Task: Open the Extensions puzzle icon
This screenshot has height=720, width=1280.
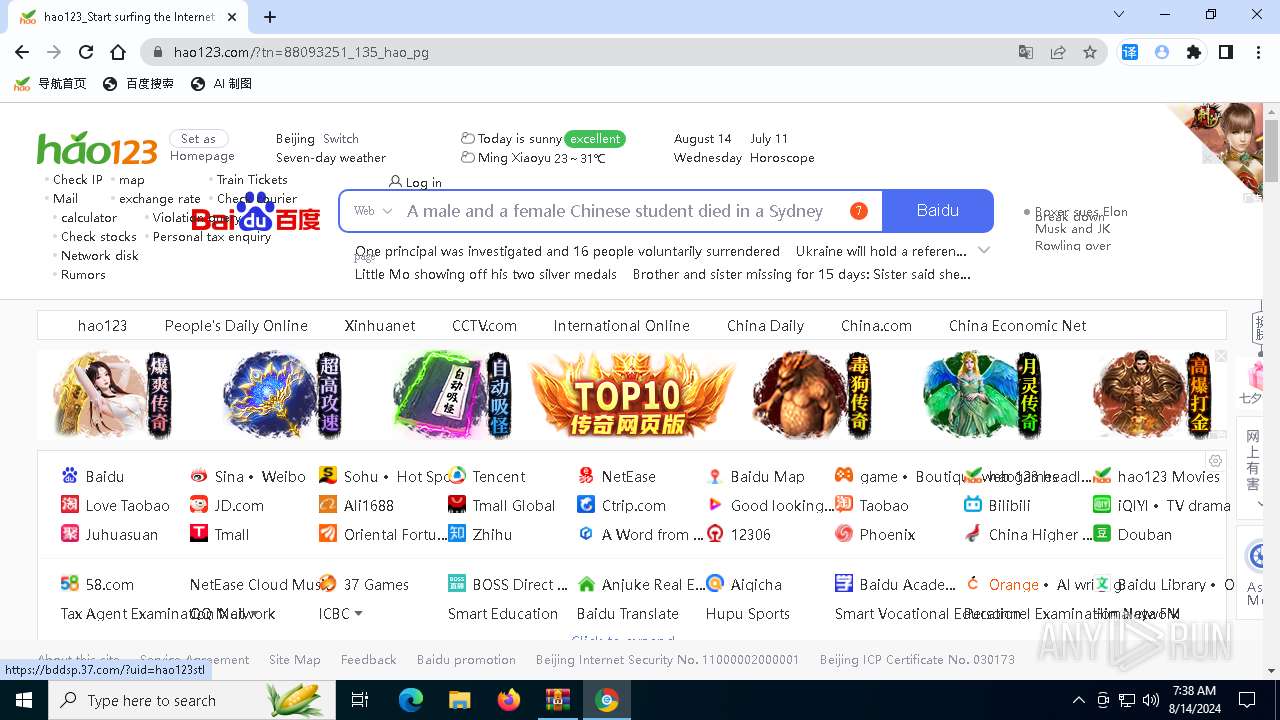Action: click(x=1194, y=52)
